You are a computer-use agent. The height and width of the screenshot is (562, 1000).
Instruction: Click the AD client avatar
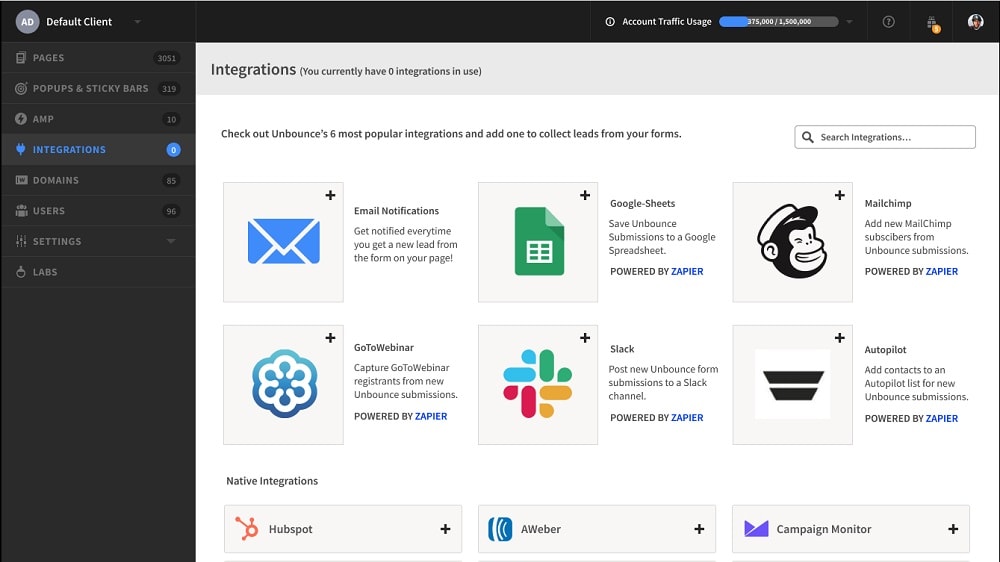pos(27,22)
